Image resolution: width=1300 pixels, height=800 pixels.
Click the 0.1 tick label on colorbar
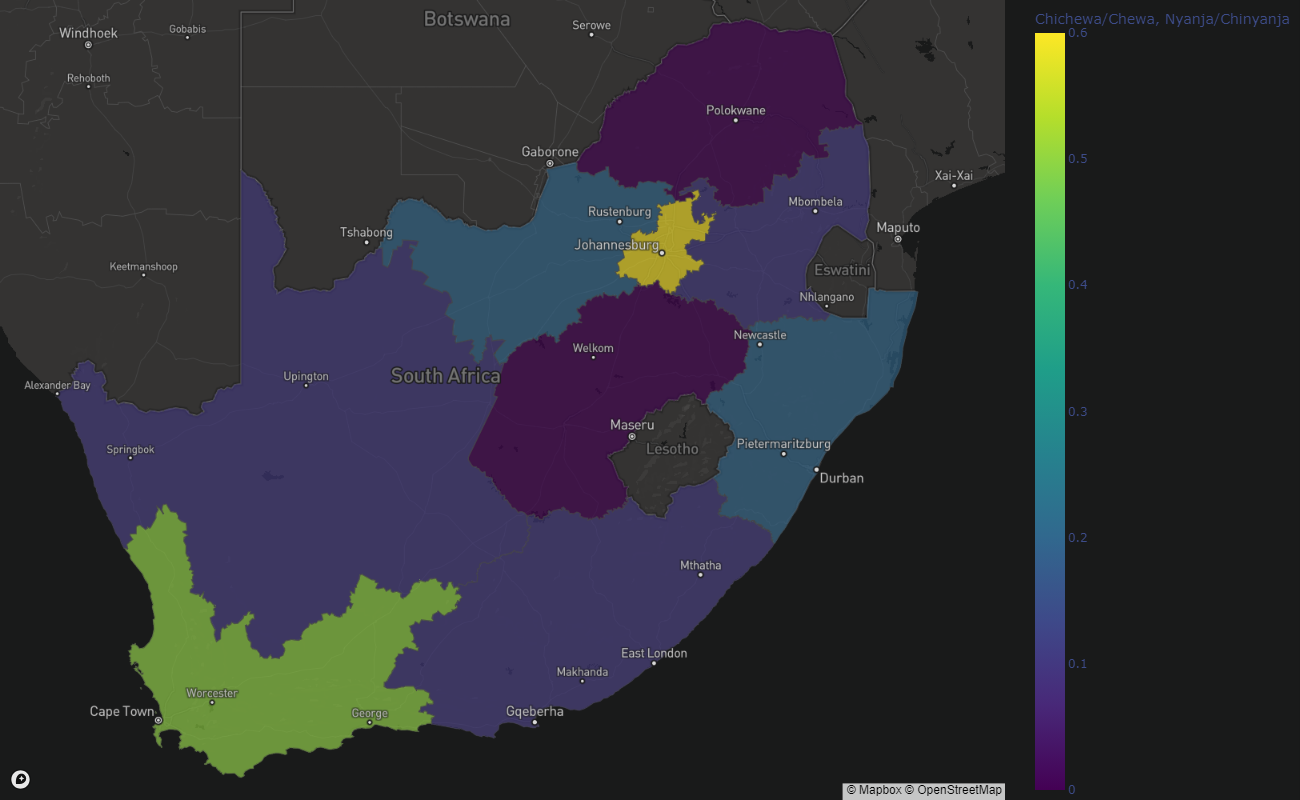pyautogui.click(x=1077, y=664)
